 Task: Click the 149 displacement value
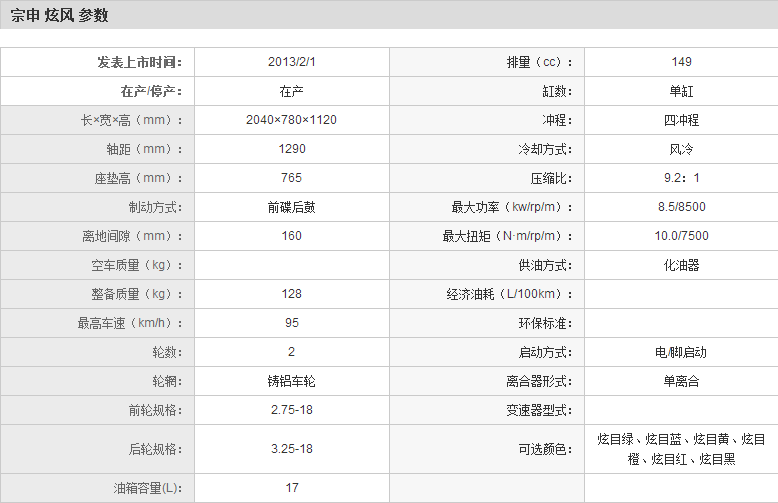coord(681,62)
